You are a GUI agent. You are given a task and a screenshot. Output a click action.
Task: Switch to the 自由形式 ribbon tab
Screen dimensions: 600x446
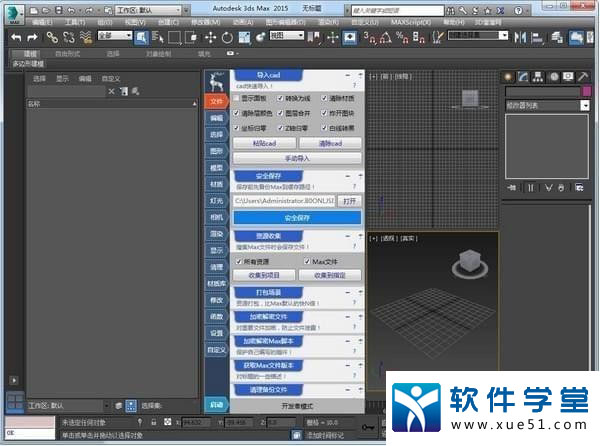click(67, 54)
